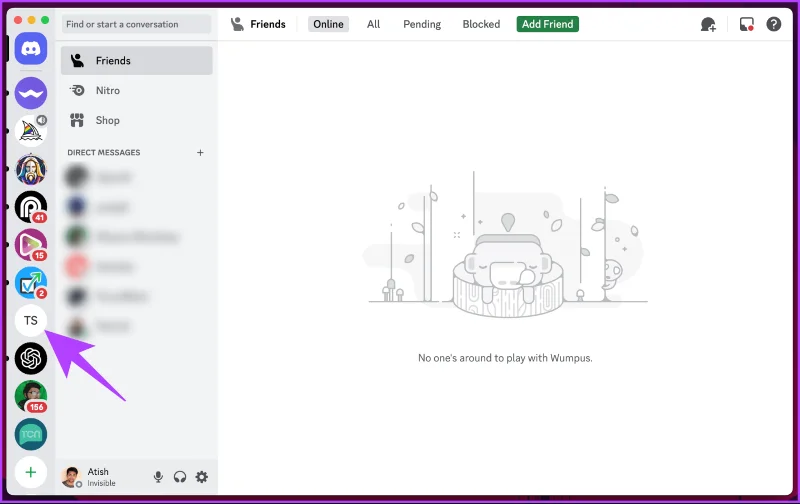Image resolution: width=800 pixels, height=504 pixels.
Task: Open the purple wavy-line server icon
Action: [31, 93]
